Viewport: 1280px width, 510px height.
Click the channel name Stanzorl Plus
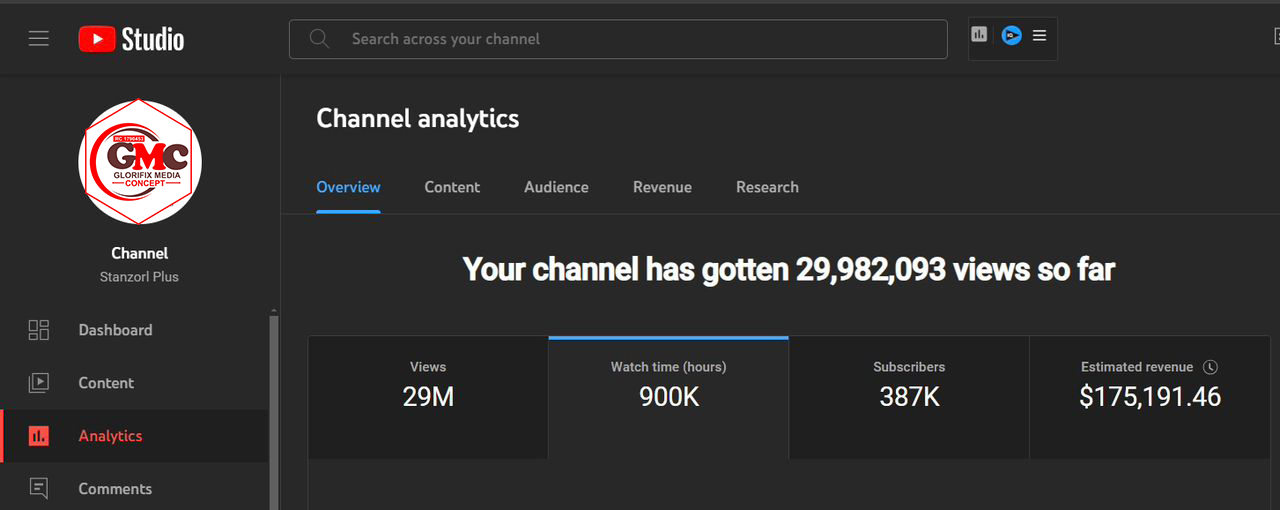139,277
